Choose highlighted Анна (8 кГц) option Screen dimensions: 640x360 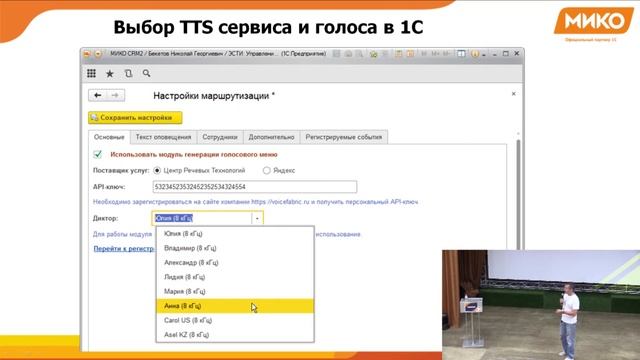click(x=235, y=306)
